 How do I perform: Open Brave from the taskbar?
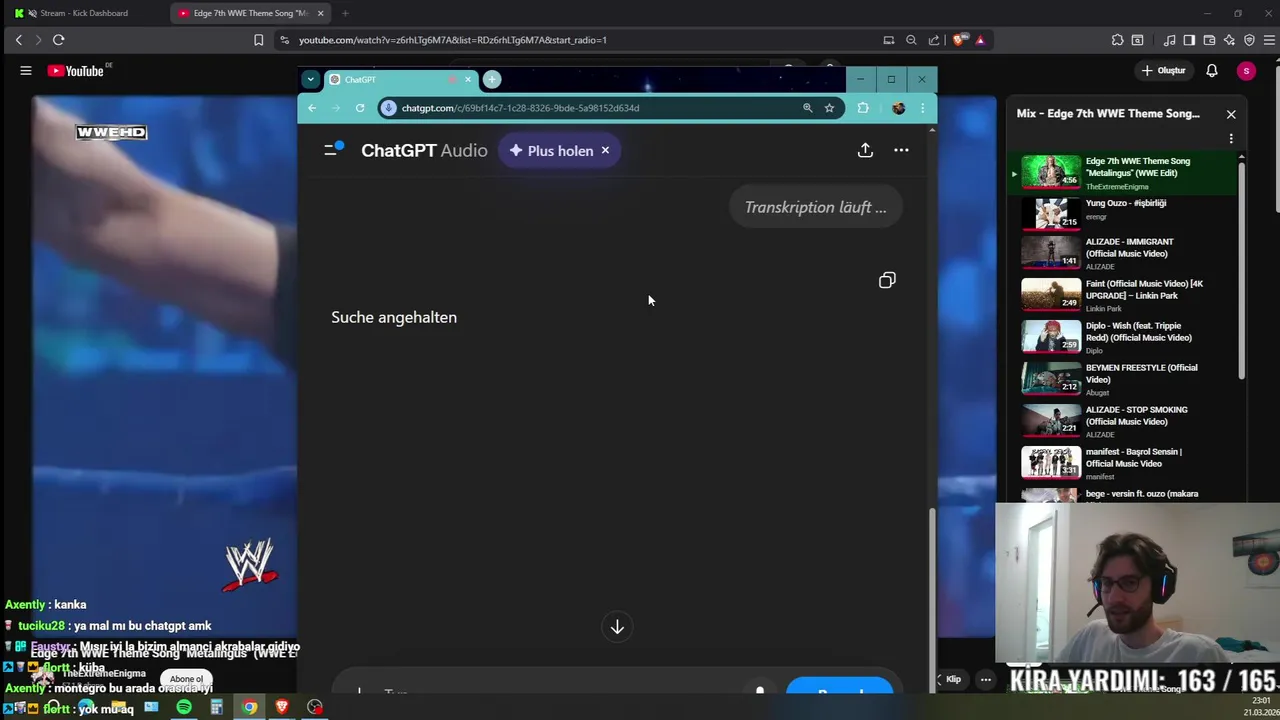[x=282, y=708]
